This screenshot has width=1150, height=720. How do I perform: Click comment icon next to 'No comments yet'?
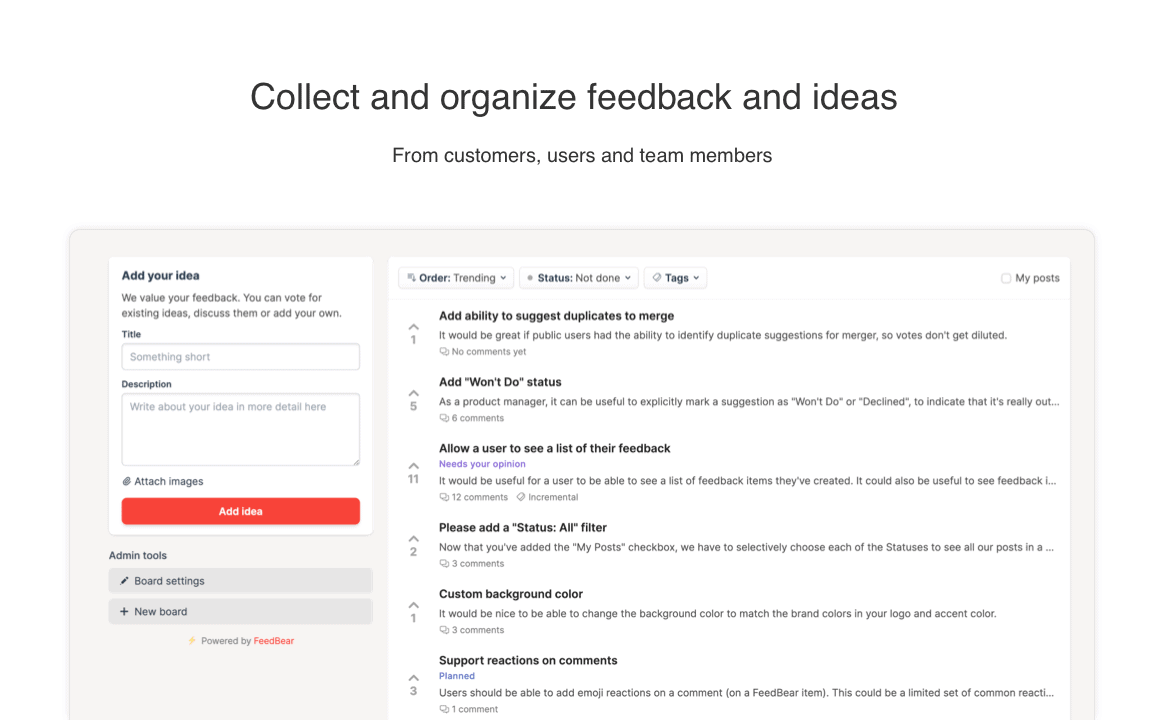[444, 352]
